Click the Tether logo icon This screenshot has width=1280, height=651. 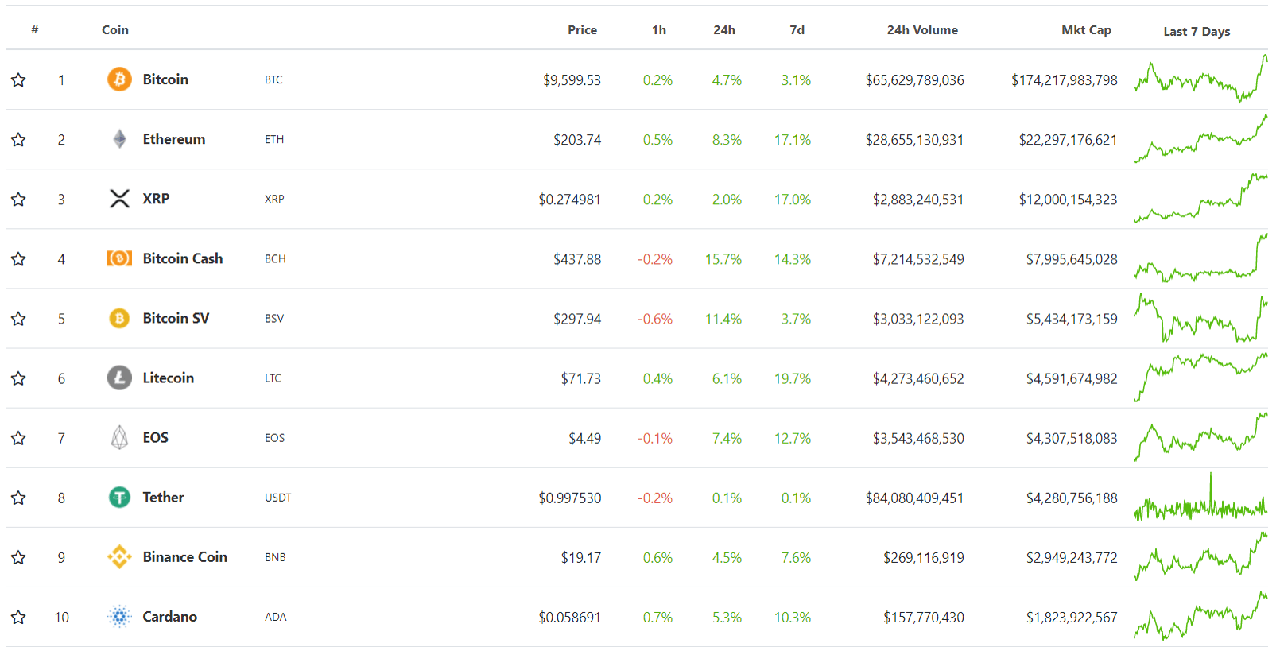point(119,497)
